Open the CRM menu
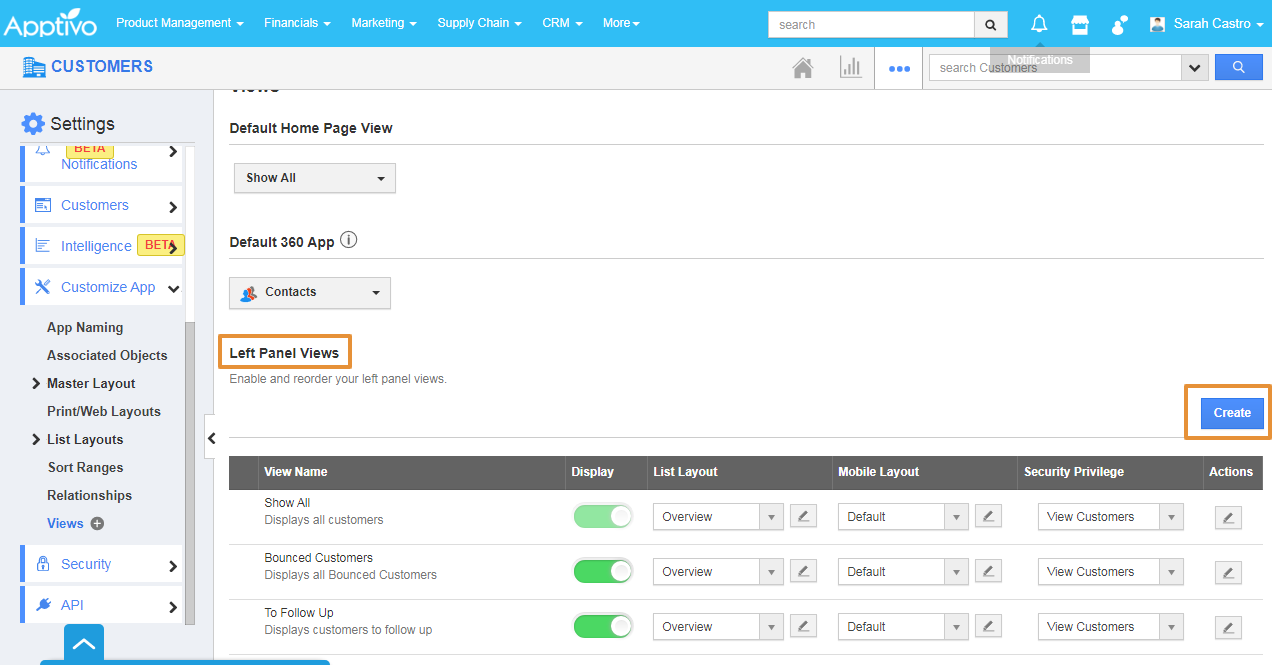Screen dimensions: 1272x665 click(562, 23)
